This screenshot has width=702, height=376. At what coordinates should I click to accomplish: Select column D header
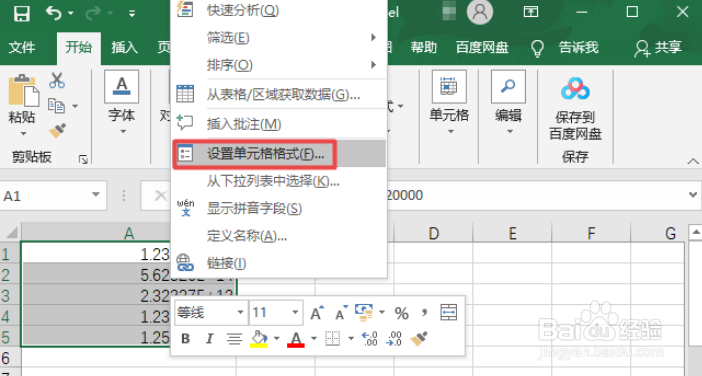pyautogui.click(x=433, y=233)
